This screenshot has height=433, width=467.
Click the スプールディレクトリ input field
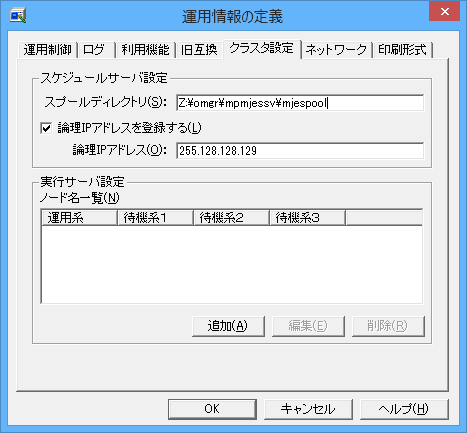[x=300, y=103]
